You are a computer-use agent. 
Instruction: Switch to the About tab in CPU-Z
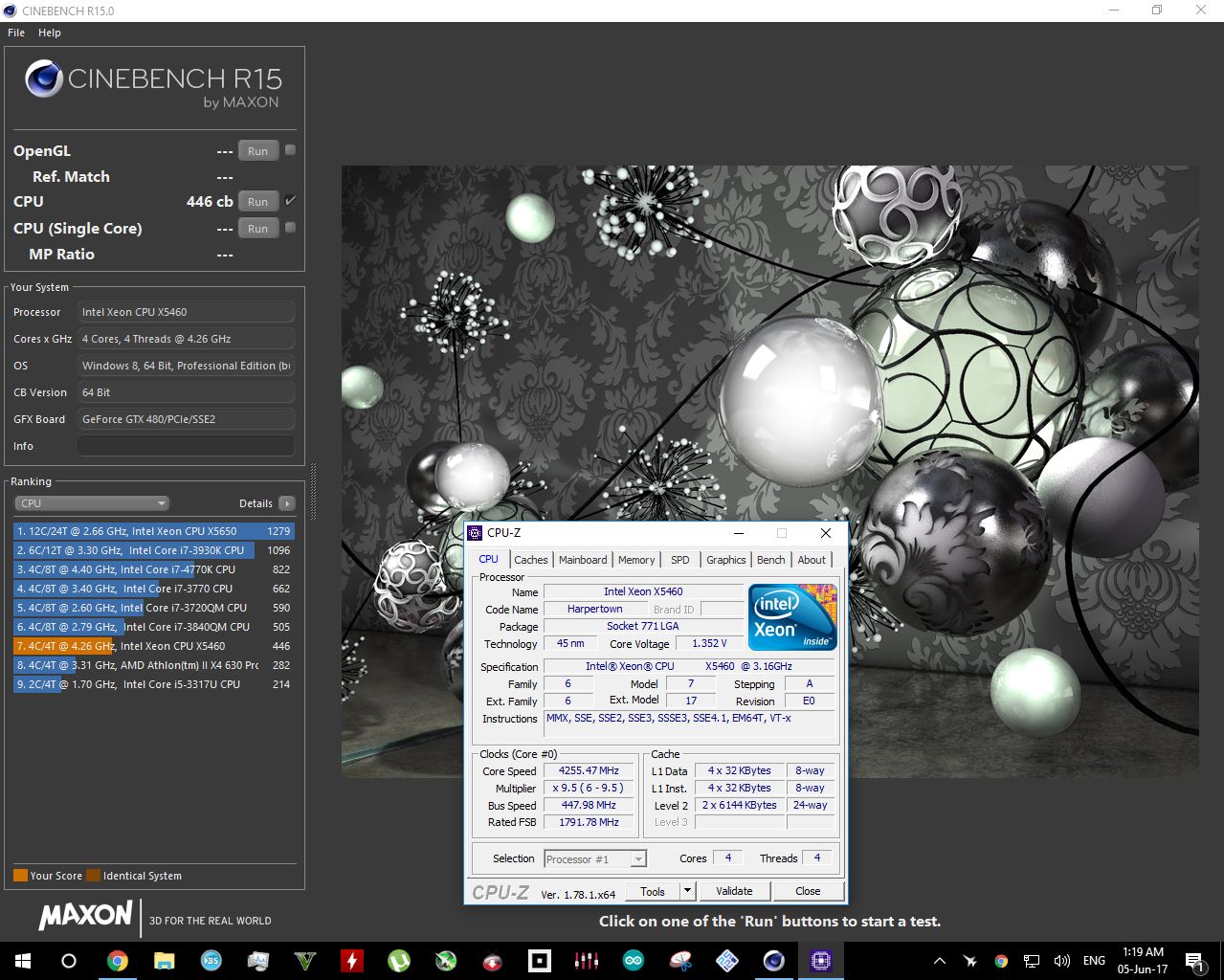812,560
